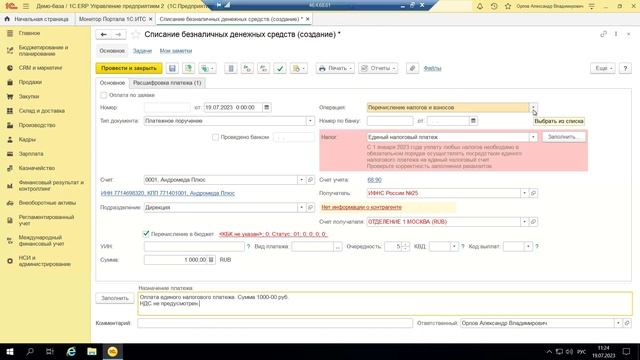The width and height of the screenshot is (640, 360).
Task: Click the help question mark button
Action: [x=625, y=68]
